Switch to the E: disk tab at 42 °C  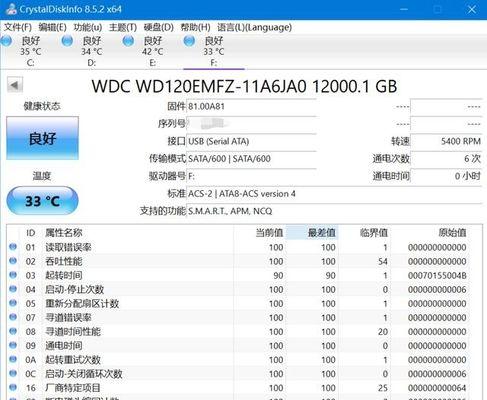click(x=153, y=51)
